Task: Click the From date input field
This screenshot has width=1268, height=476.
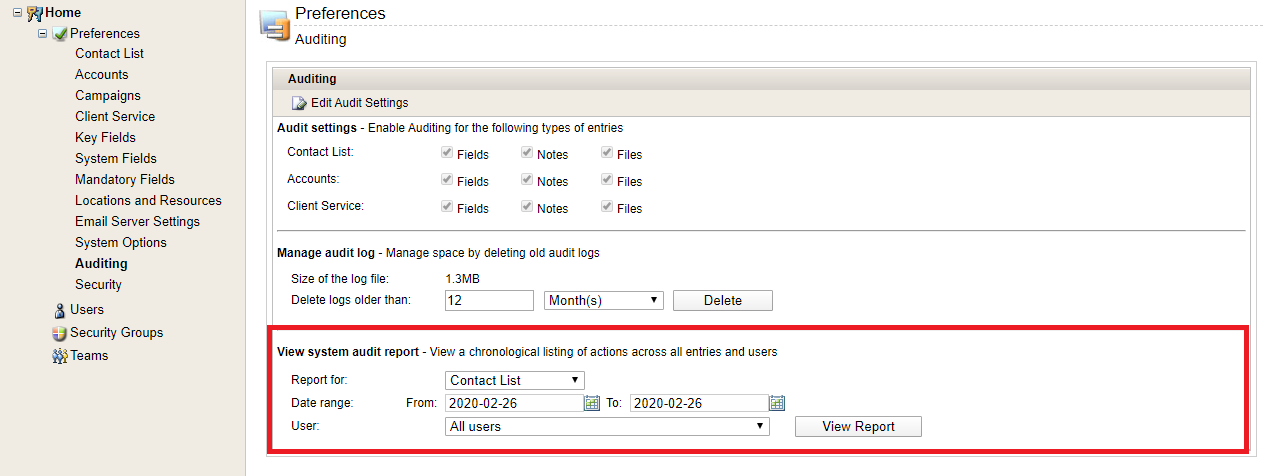Action: [513, 403]
